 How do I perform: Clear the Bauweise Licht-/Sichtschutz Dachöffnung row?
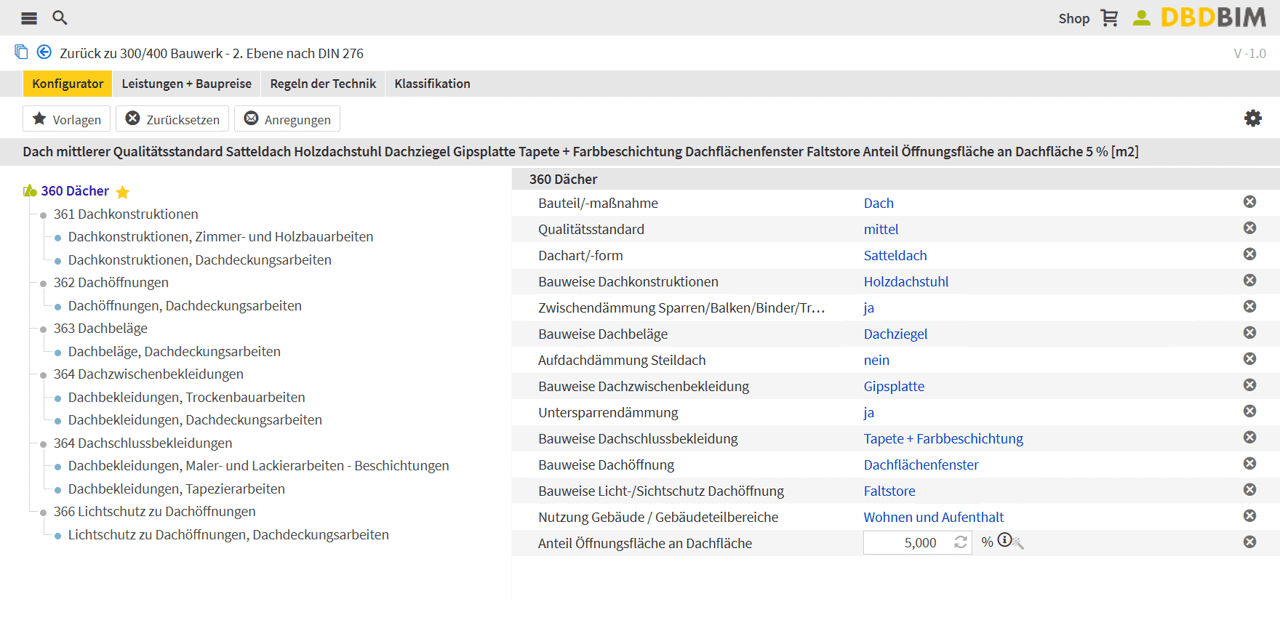[x=1250, y=490]
